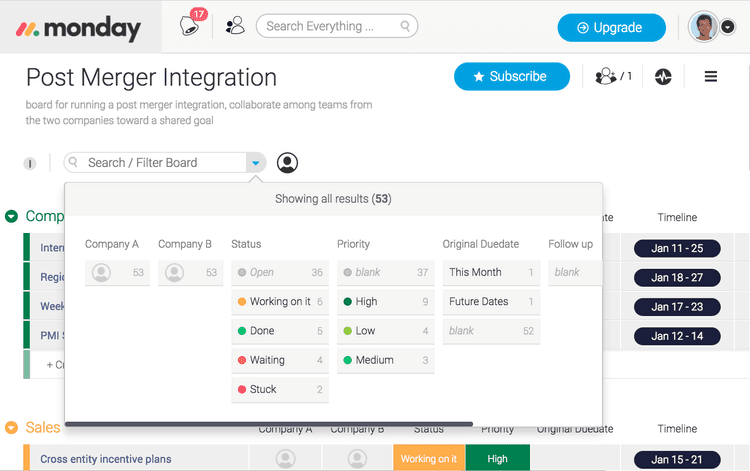The height and width of the screenshot is (471, 750).
Task: Filter Original Duedate by This Month
Action: [491, 273]
